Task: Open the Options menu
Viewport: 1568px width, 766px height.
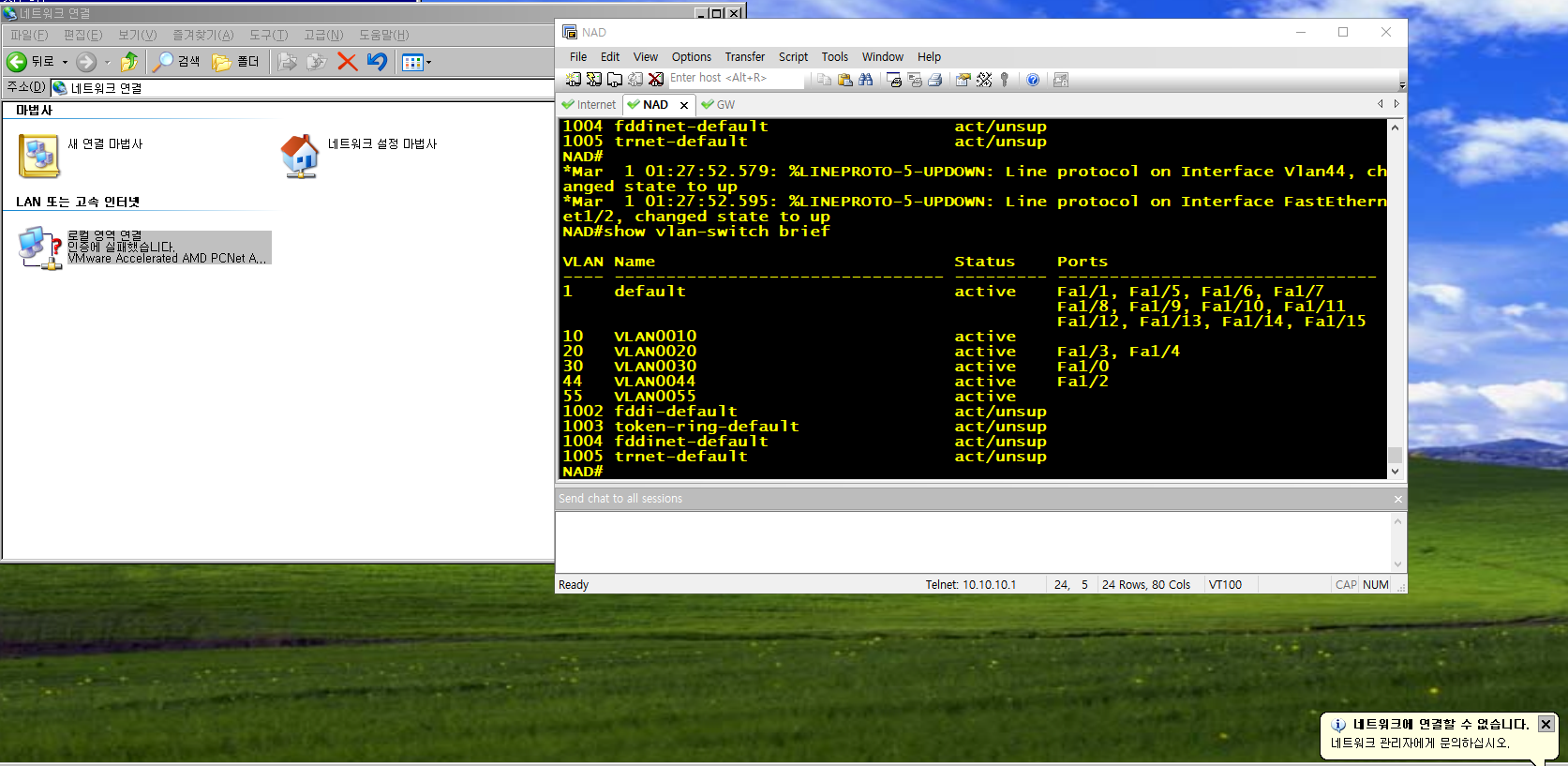Action: [692, 57]
